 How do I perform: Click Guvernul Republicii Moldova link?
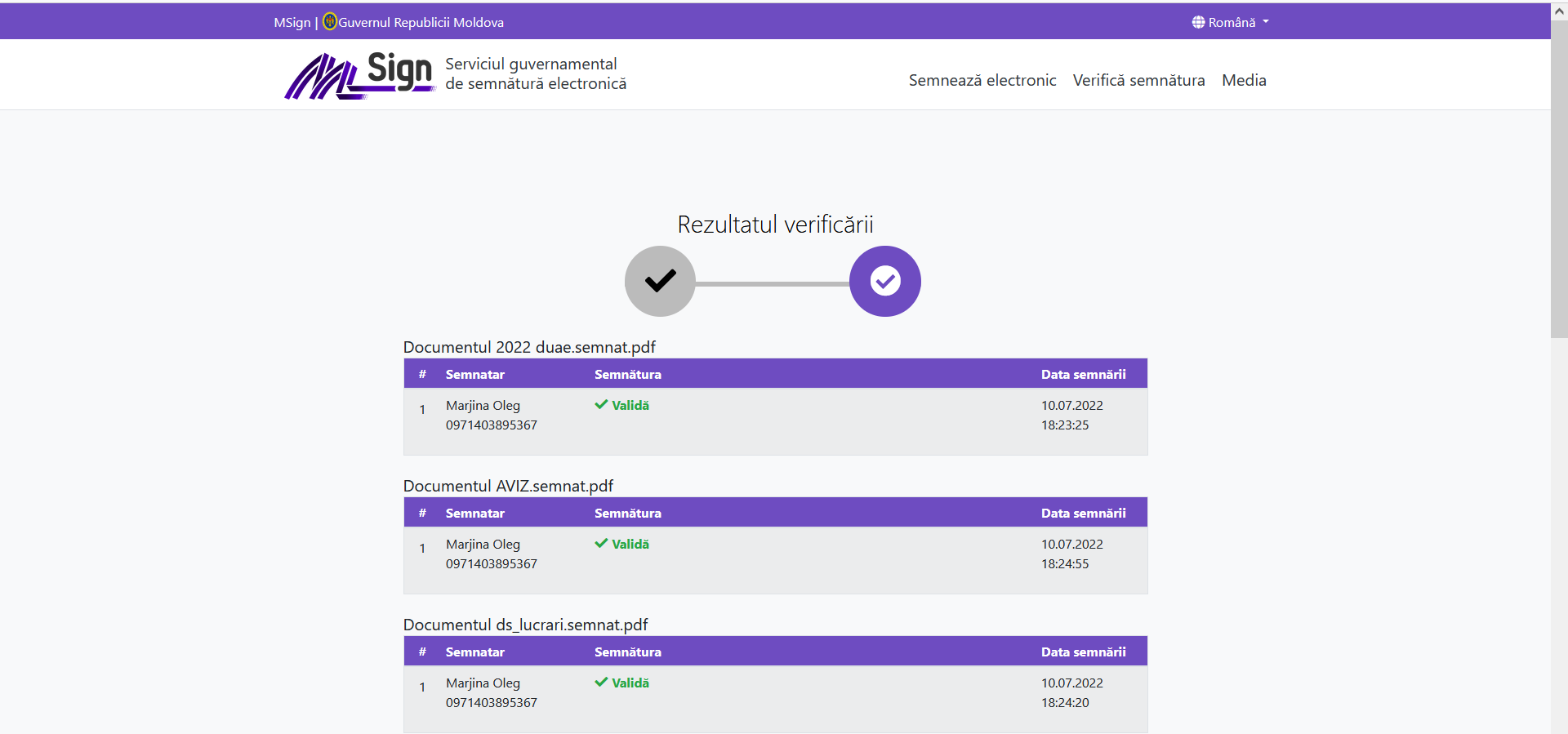[421, 23]
